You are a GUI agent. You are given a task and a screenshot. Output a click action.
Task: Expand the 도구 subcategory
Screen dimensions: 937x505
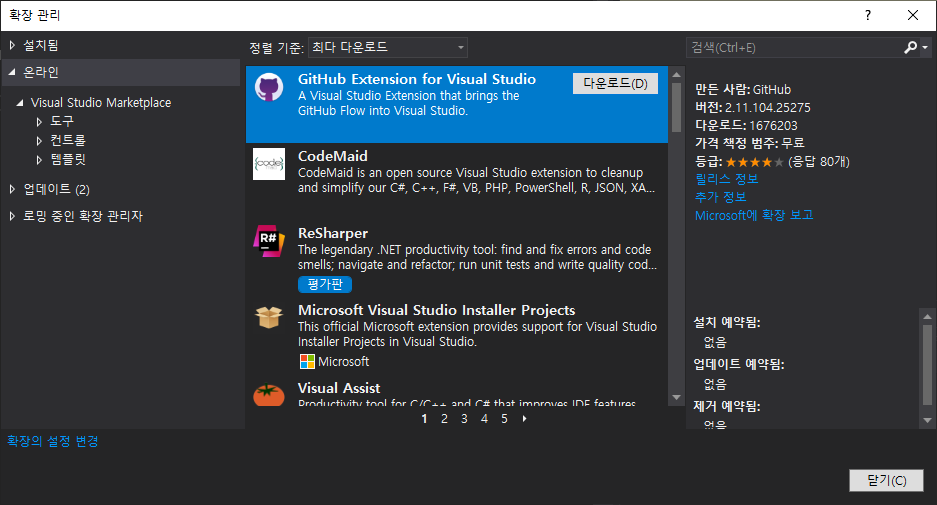(x=39, y=121)
